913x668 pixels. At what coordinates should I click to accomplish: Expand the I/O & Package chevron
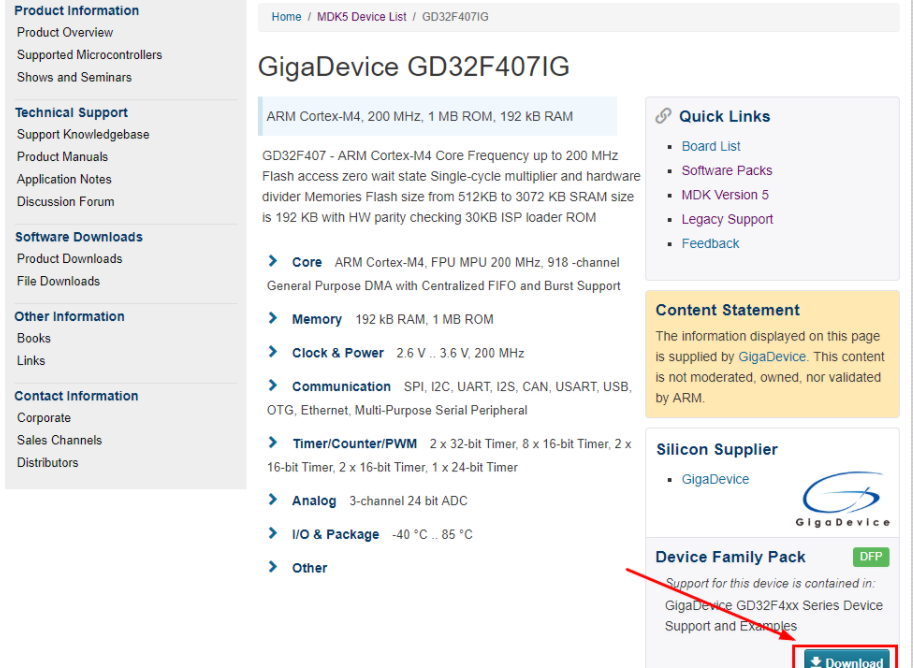pyautogui.click(x=273, y=533)
